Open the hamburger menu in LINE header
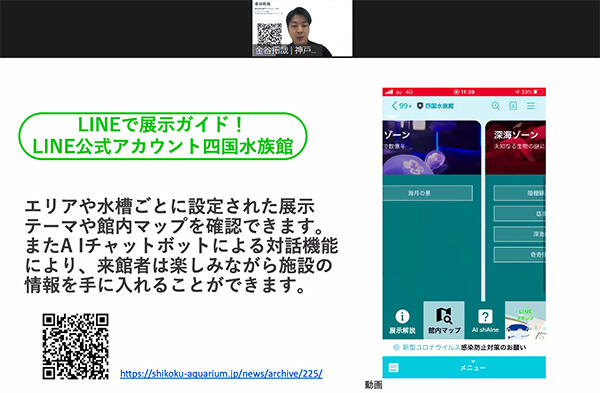 click(531, 106)
